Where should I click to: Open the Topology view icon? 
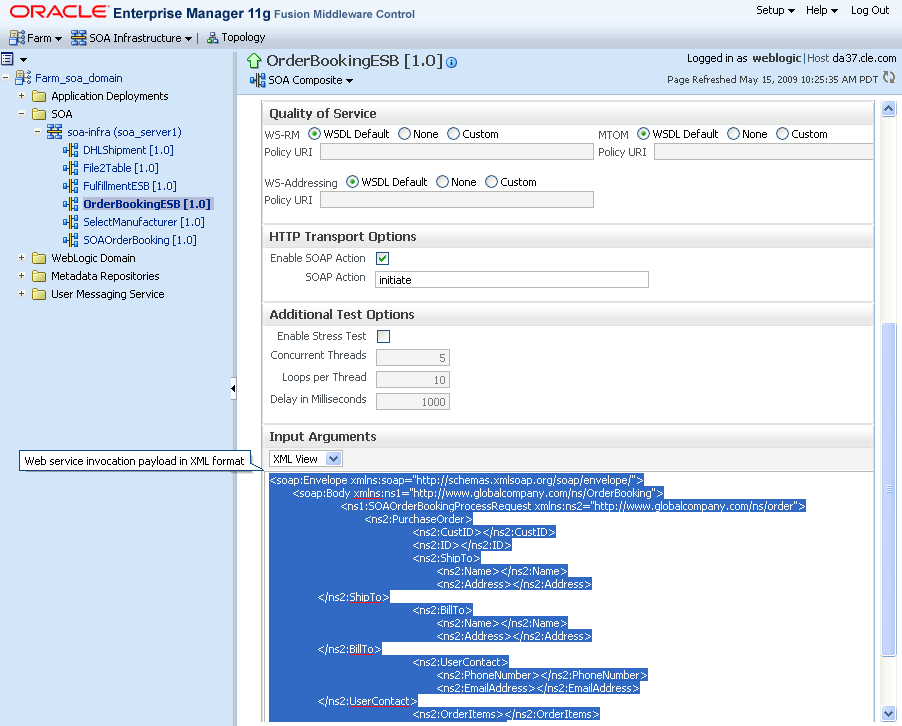click(212, 38)
